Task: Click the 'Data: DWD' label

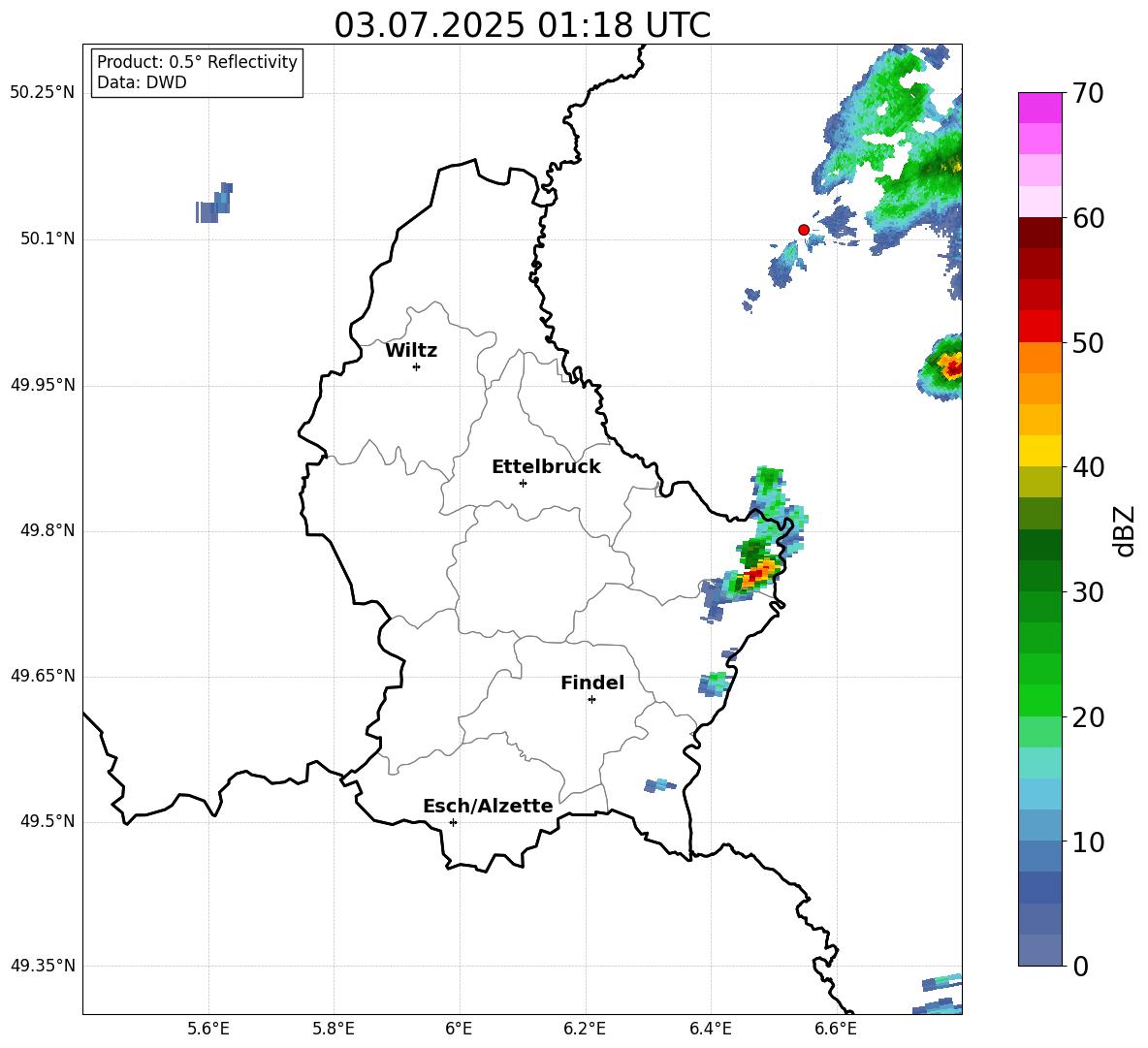Action: tap(142, 82)
